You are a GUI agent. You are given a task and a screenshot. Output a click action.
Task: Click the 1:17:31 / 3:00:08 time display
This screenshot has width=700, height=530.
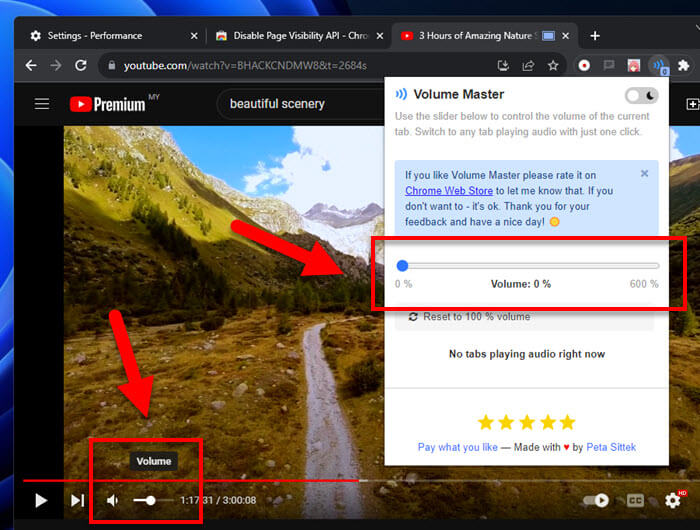pyautogui.click(x=218, y=501)
